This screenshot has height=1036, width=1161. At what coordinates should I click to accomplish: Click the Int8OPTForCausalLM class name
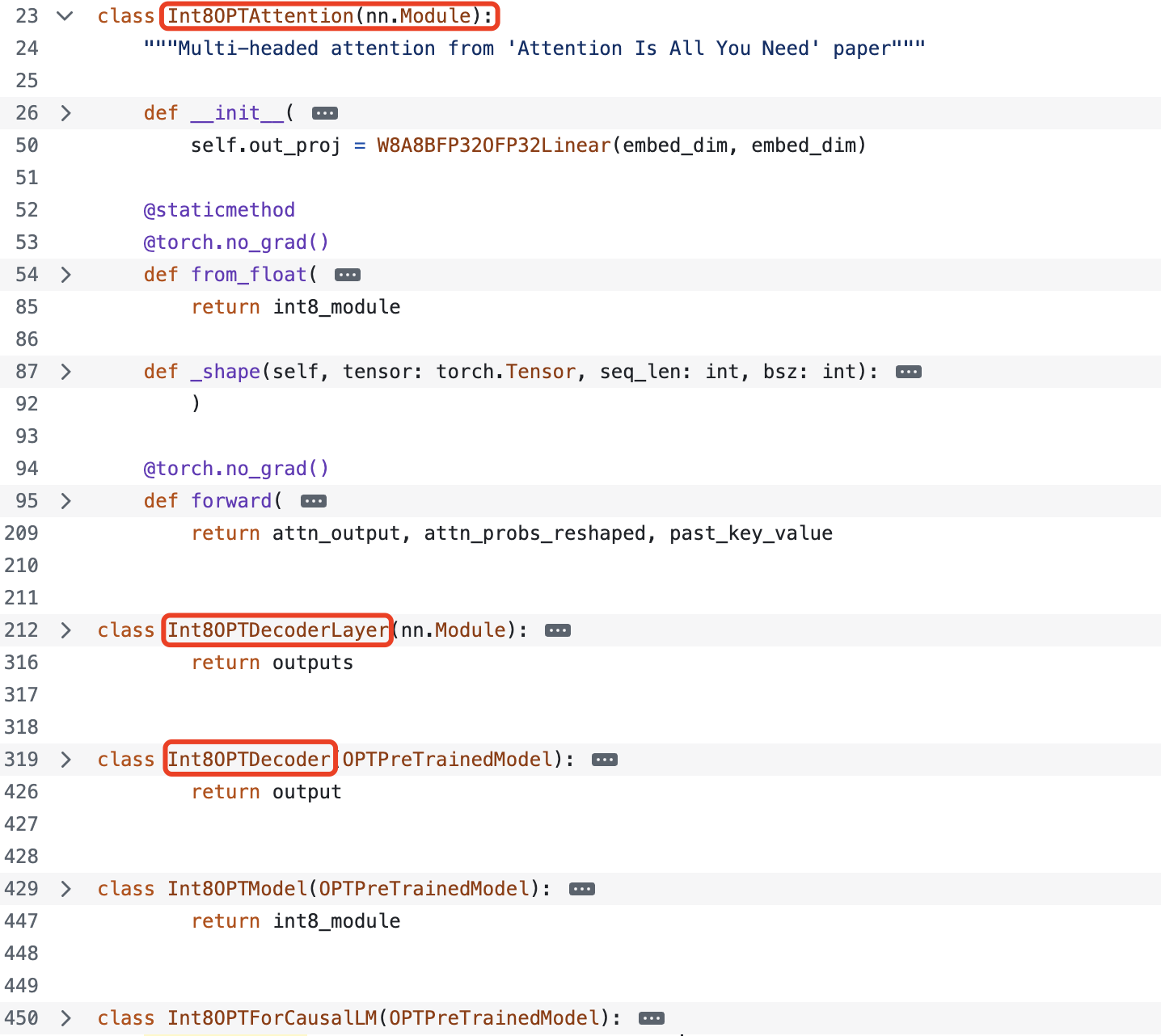pos(272,1018)
